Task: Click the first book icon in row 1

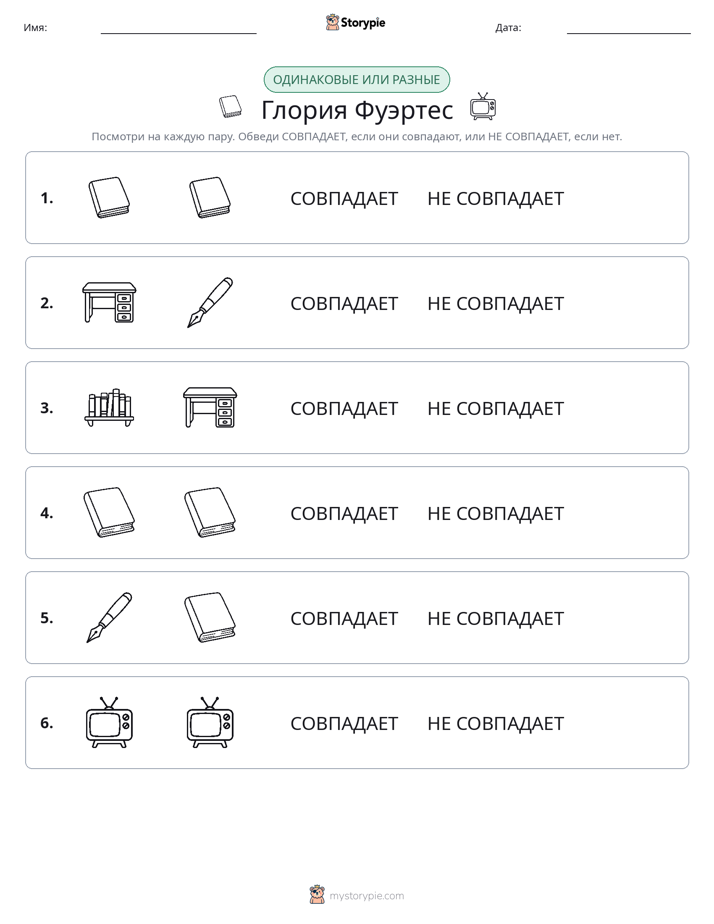Action: click(x=109, y=198)
